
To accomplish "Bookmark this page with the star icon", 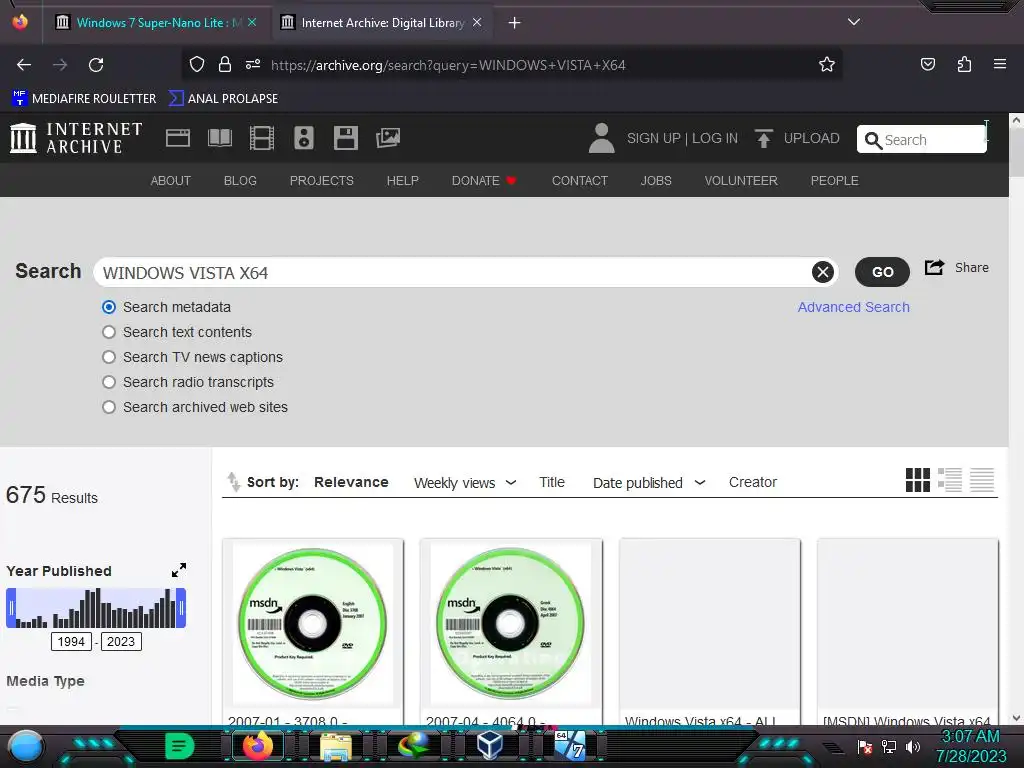I will (827, 64).
